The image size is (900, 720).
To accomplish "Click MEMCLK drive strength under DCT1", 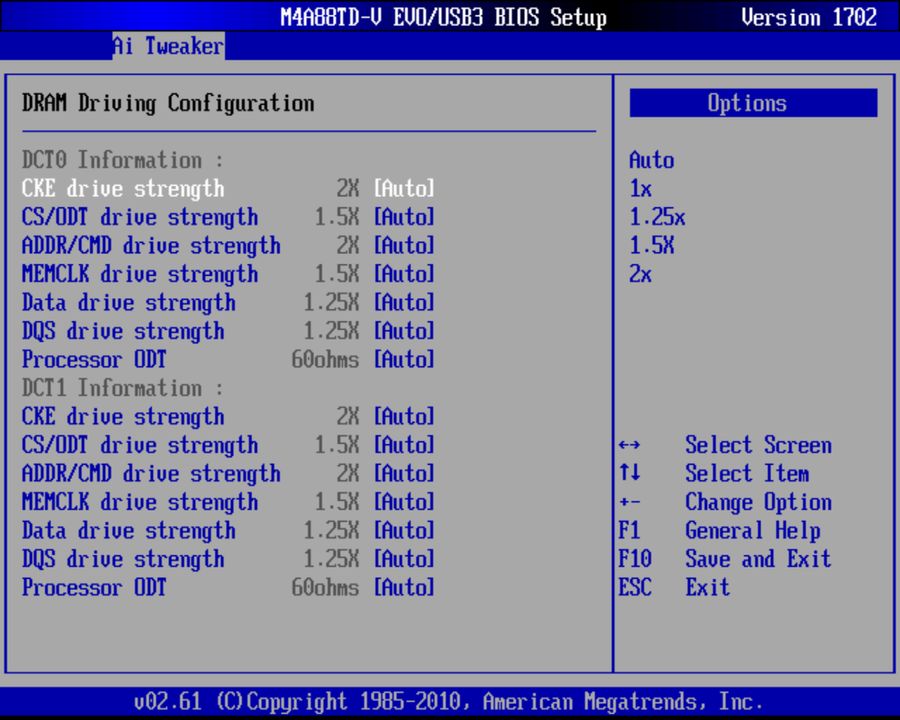I will (145, 502).
